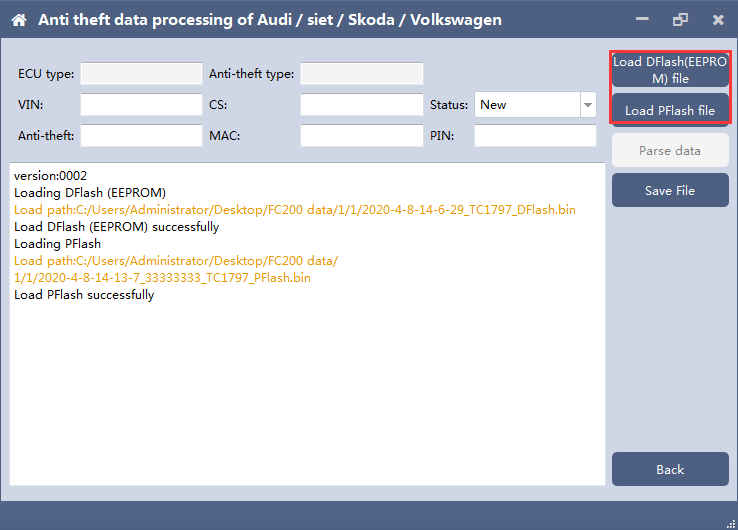Screen dimensions: 738x530
Task: Click the window title text
Action: pyautogui.click(x=270, y=20)
